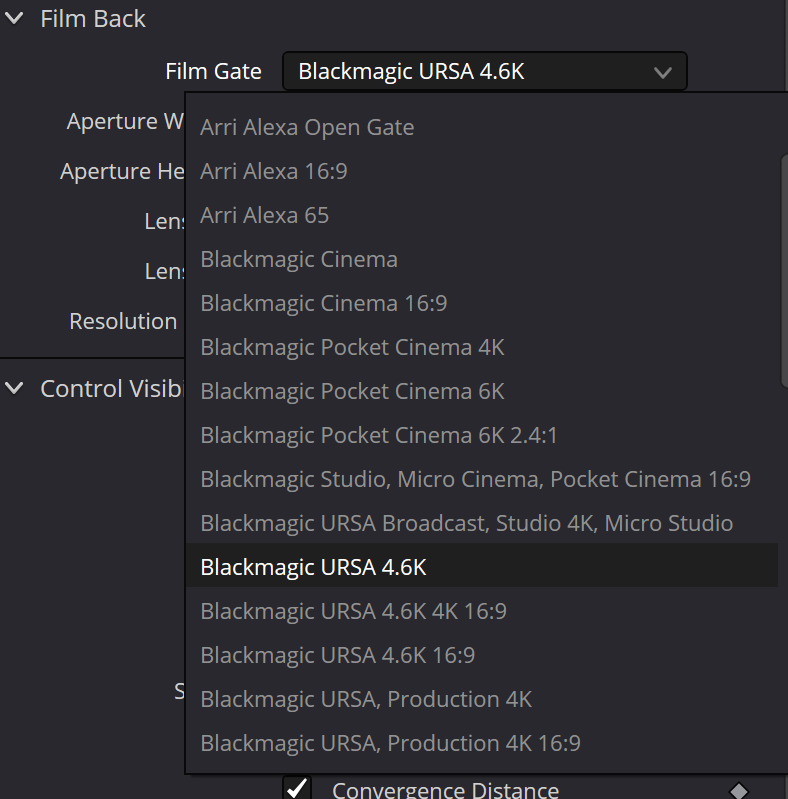The height and width of the screenshot is (799, 788).
Task: Click the Resolution label
Action: click(123, 322)
